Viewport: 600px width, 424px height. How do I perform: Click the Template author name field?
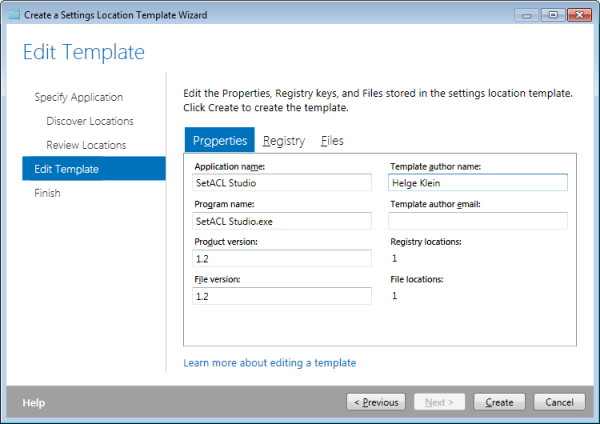[478, 183]
